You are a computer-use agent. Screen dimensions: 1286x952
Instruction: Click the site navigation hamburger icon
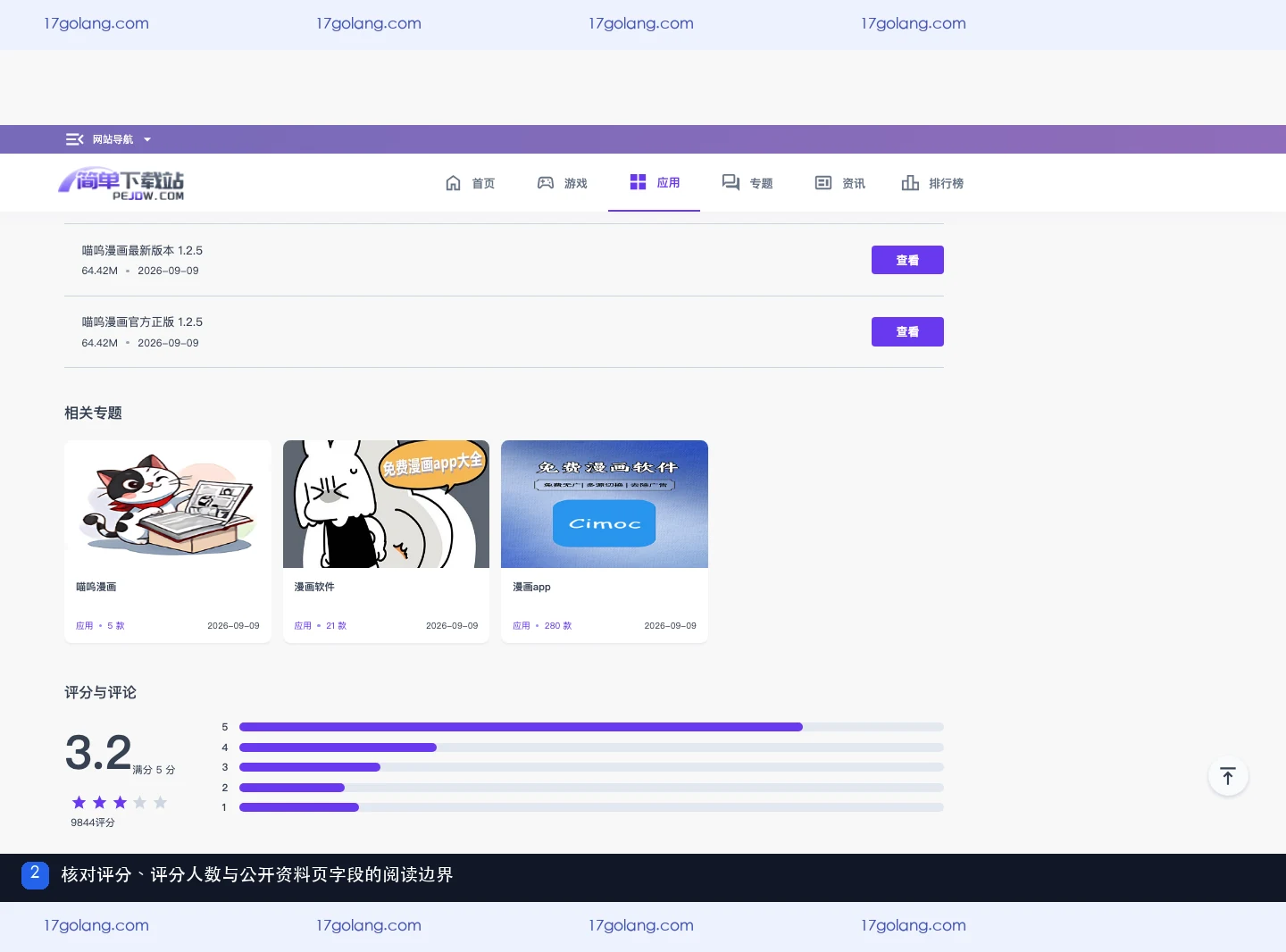[74, 139]
